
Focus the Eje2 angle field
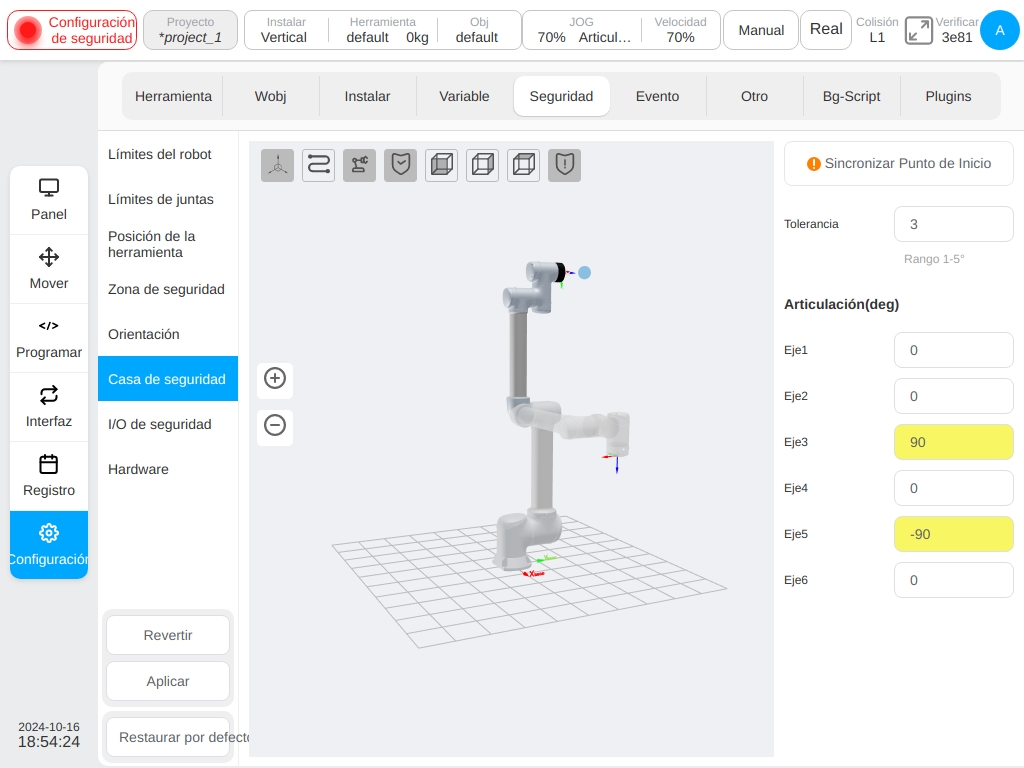click(x=953, y=396)
